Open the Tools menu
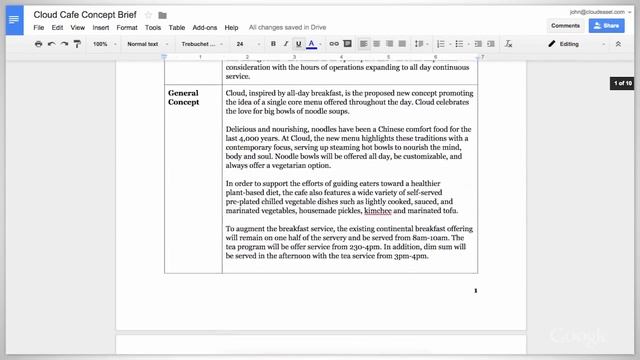The image size is (640, 360). point(153,27)
